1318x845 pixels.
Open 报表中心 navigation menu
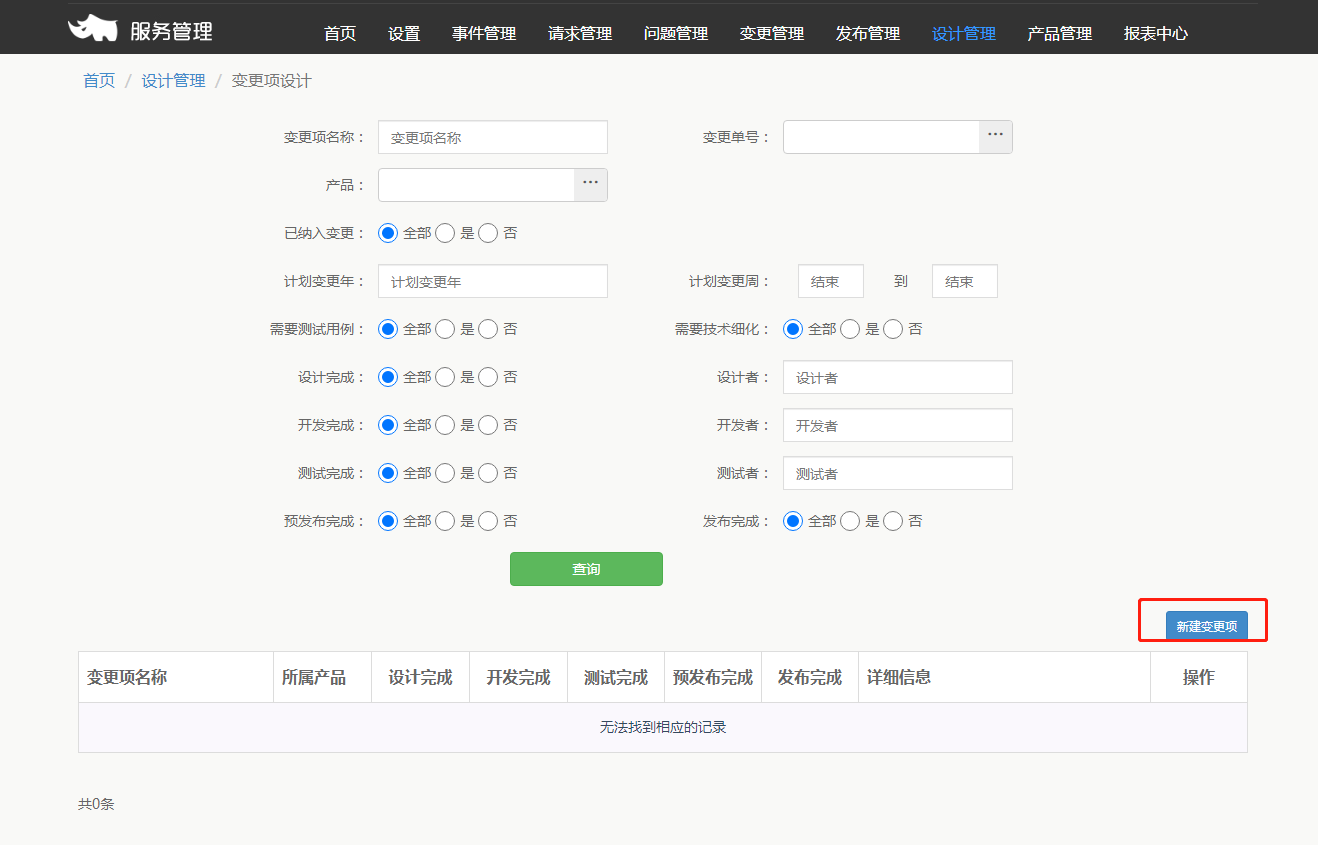click(x=1156, y=33)
